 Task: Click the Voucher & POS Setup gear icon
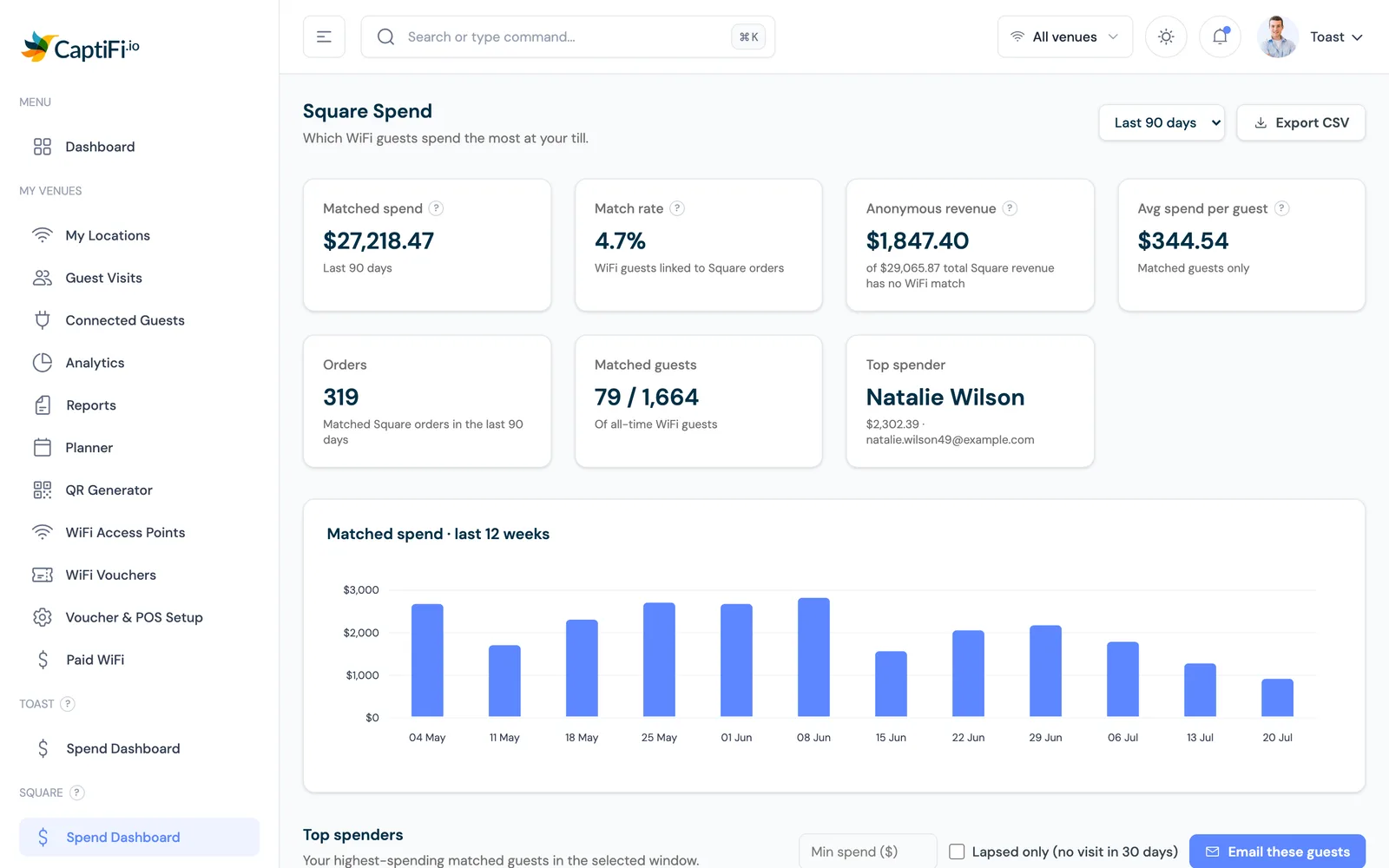(43, 617)
